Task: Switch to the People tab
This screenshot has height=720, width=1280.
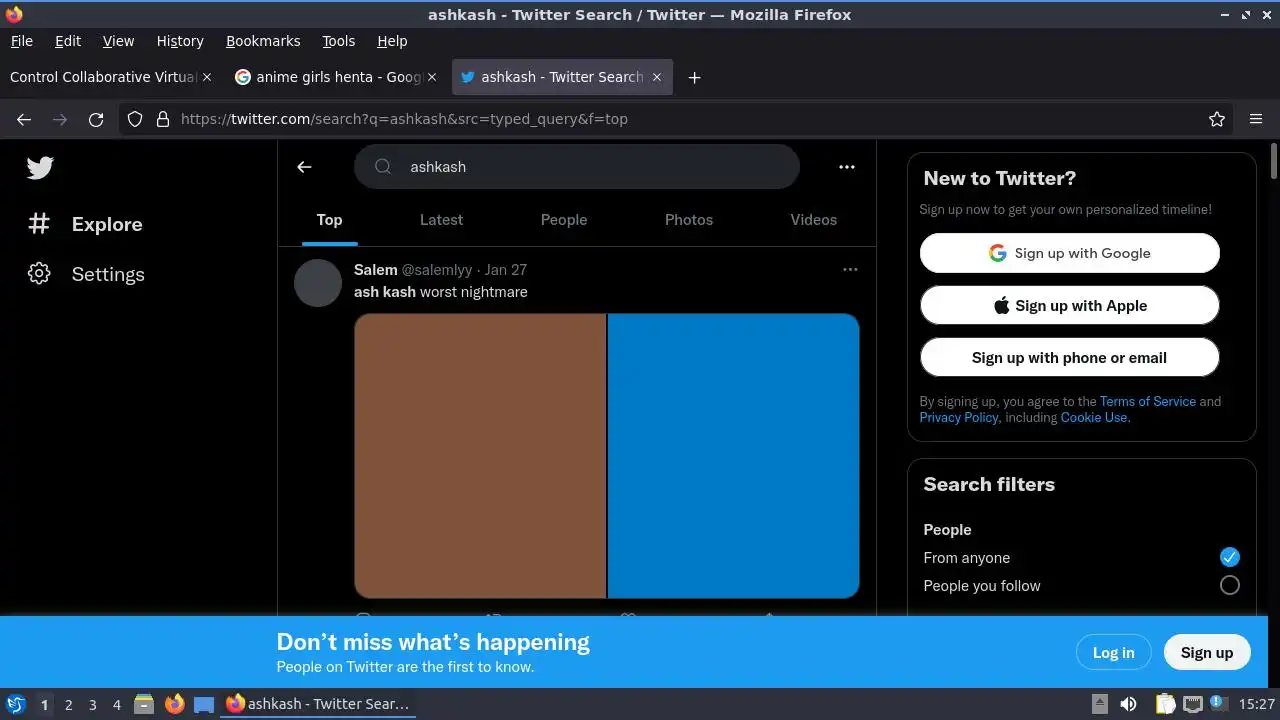Action: coord(564,220)
